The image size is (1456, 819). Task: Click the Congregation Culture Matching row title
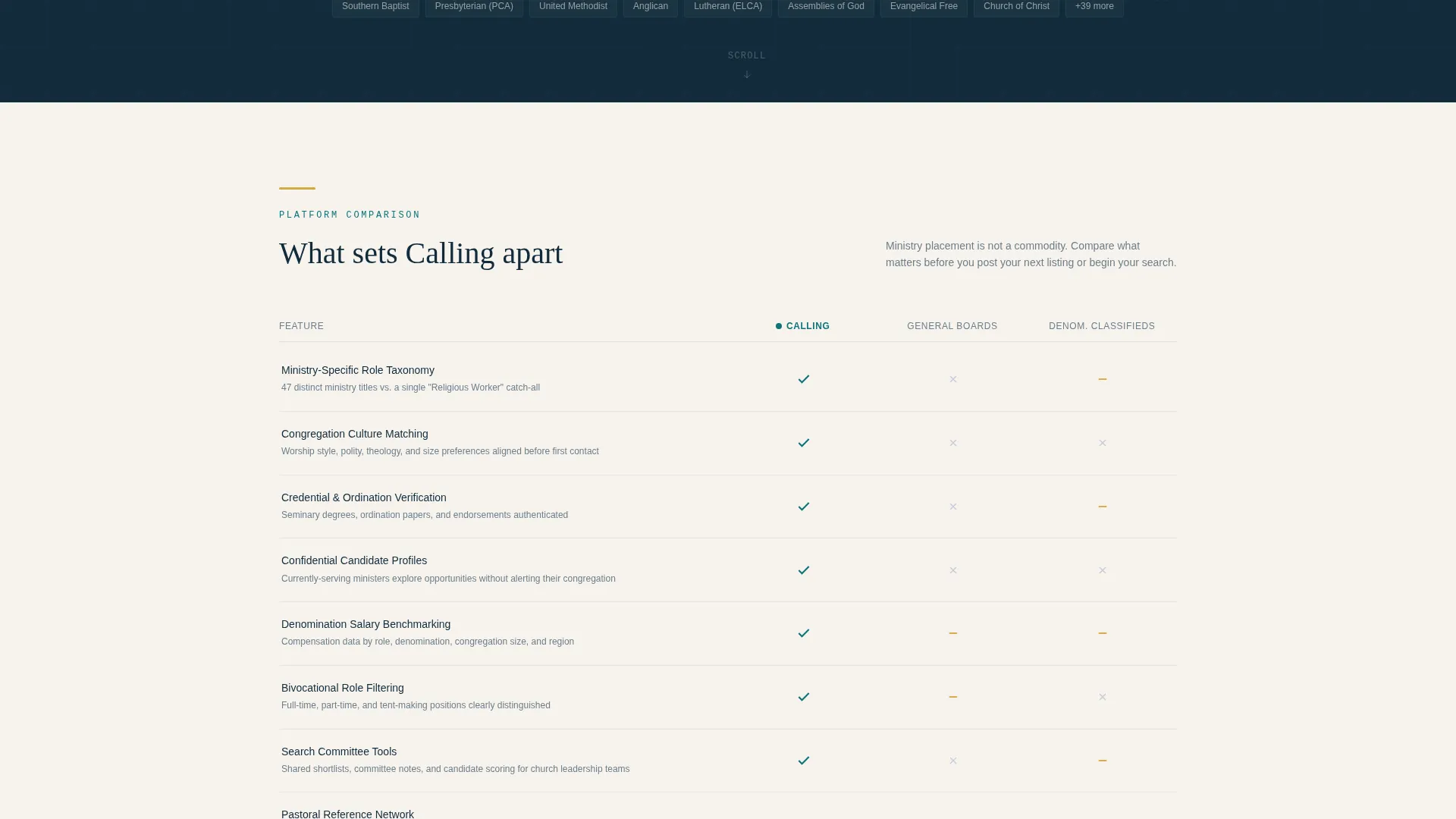355,434
